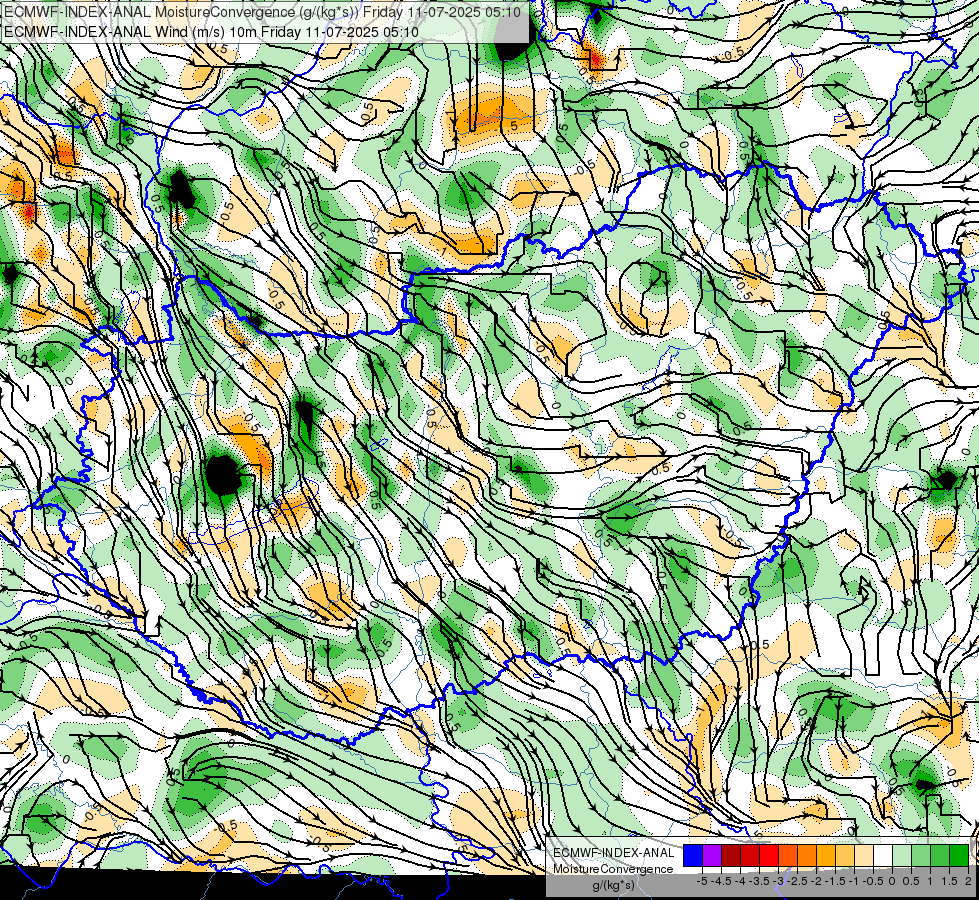Click the blue legend swatch below -5
This screenshot has width=979, height=900.
pyautogui.click(x=693, y=855)
